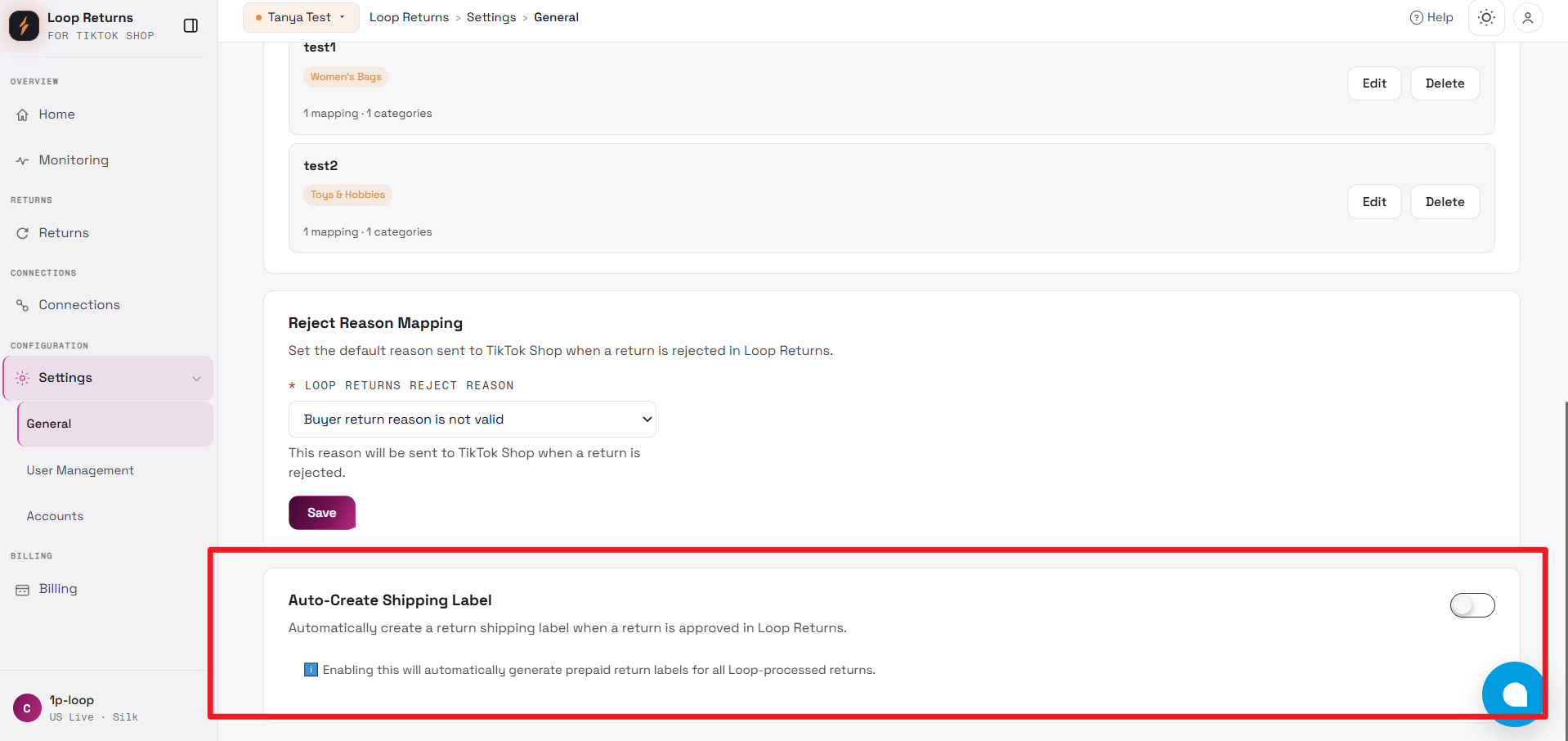Open Help in top bar
The height and width of the screenshot is (741, 1568).
pos(1431,17)
